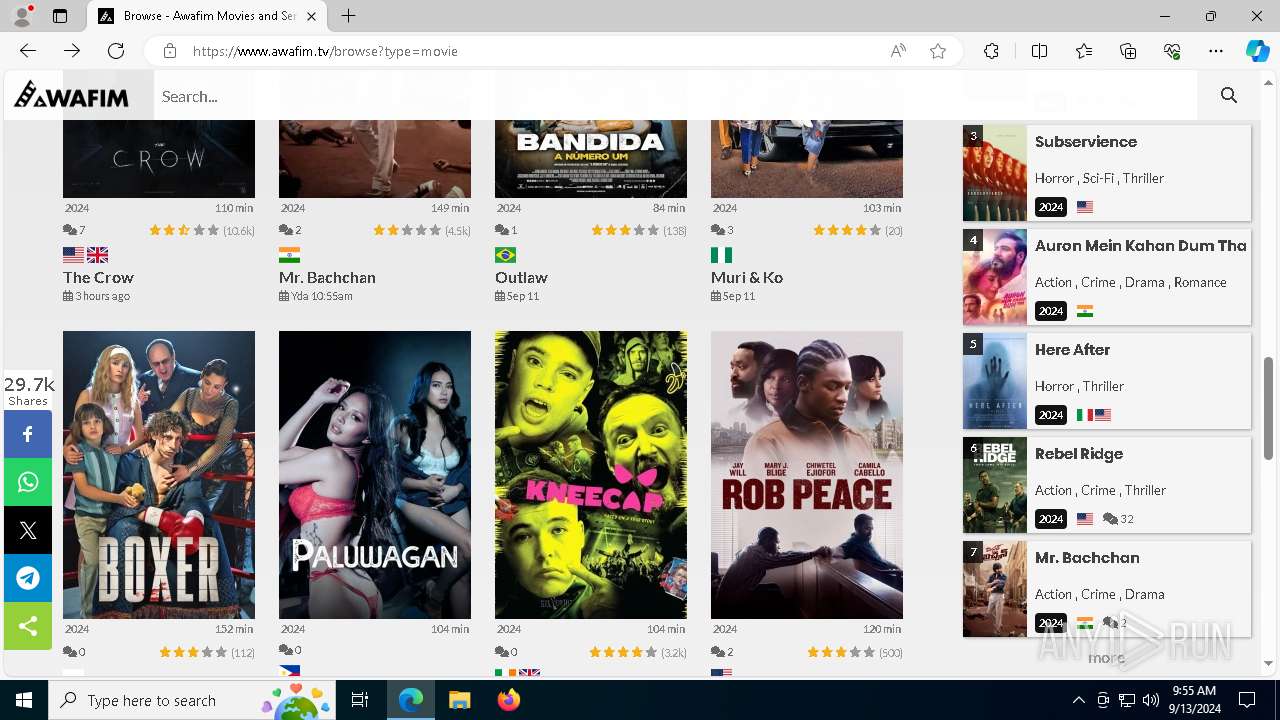Open Edge Settings and more menu
The height and width of the screenshot is (720, 1280).
click(1216, 51)
